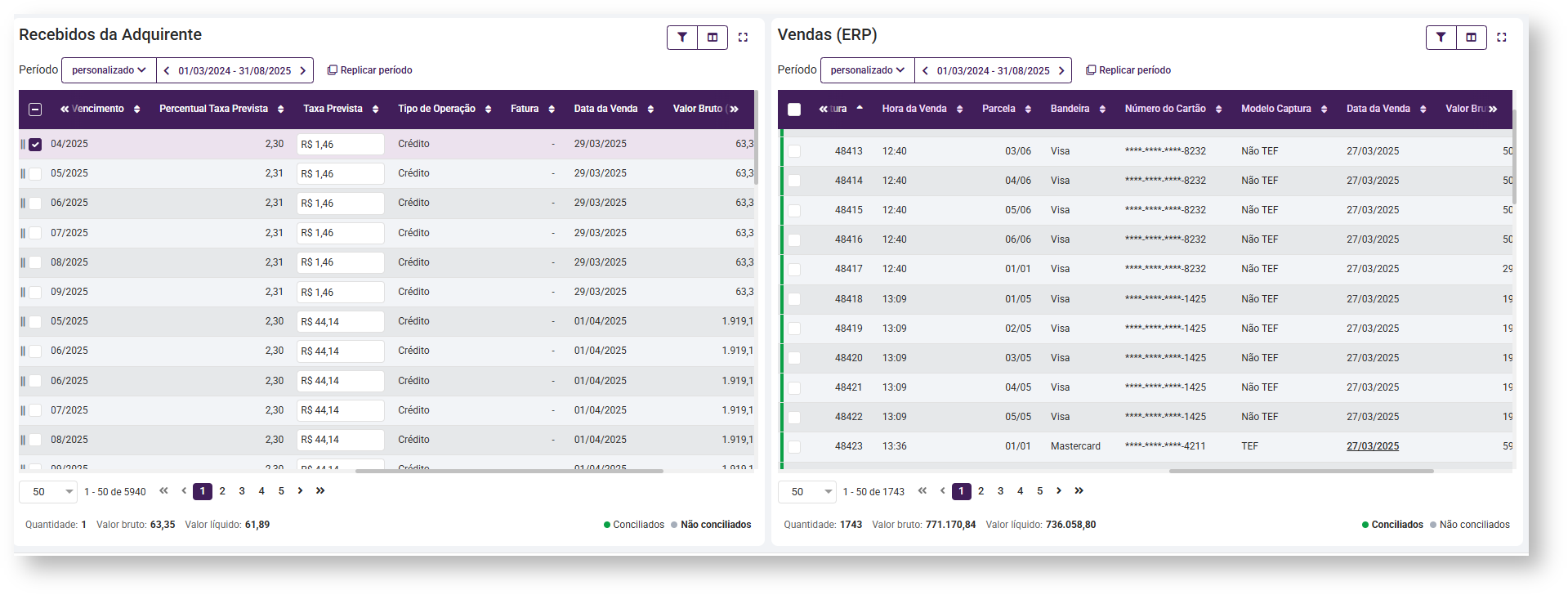Expand Recebidos da Adquirente panel to fullscreen

743,38
